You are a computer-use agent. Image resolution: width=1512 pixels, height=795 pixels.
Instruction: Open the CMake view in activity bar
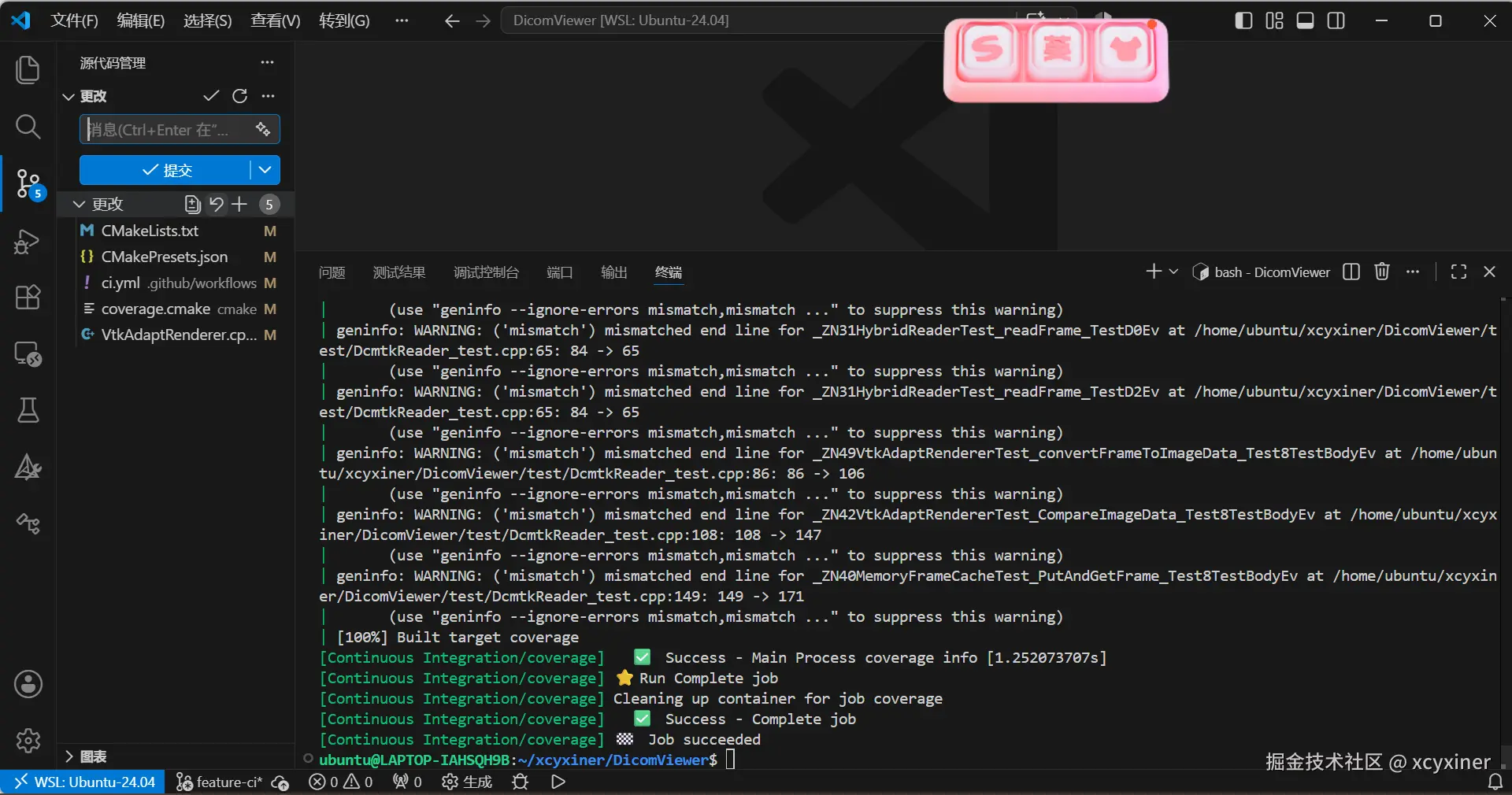tap(28, 467)
